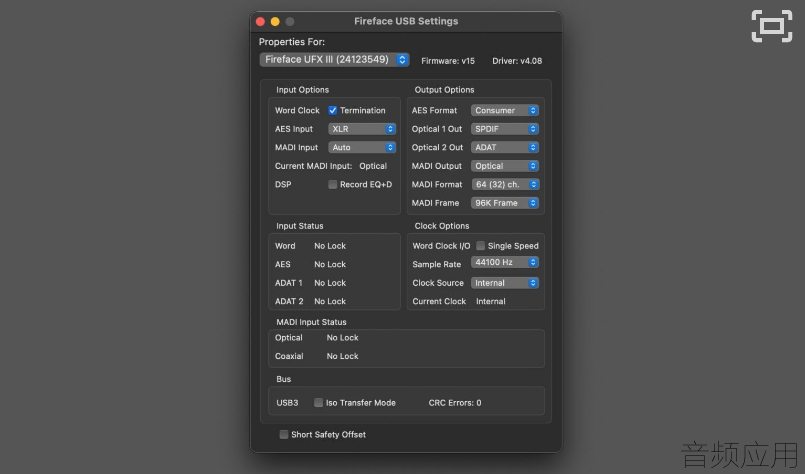Click the Input Options heading
Image resolution: width=805 pixels, height=474 pixels.
coord(302,90)
